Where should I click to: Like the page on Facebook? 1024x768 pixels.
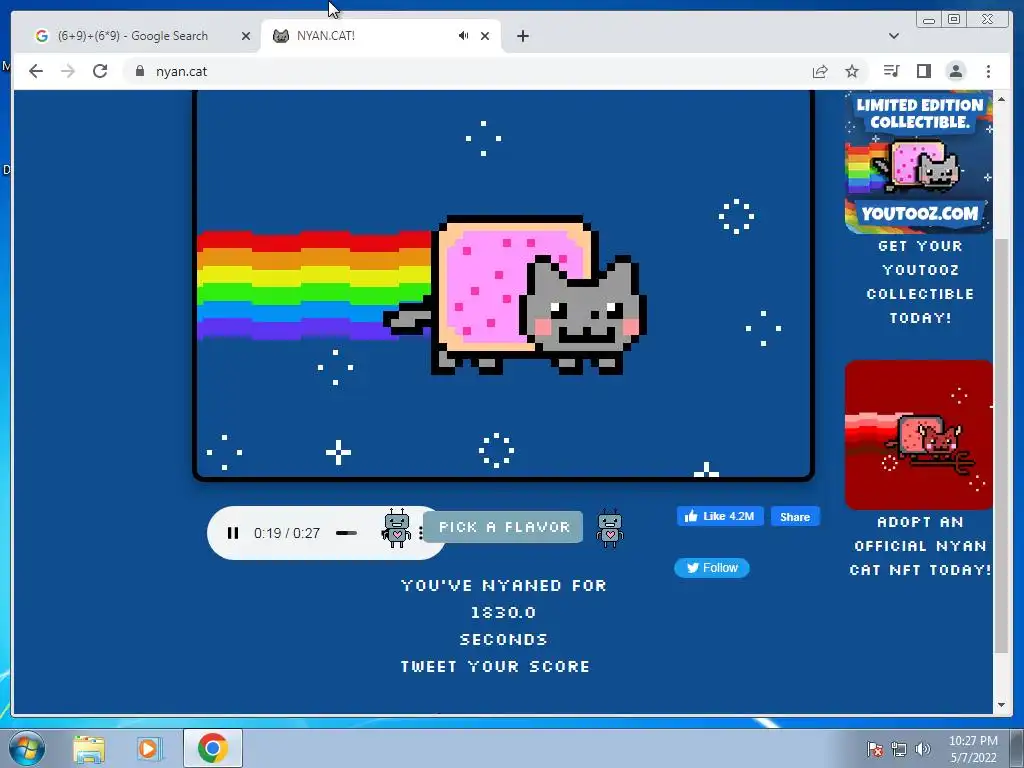[720, 517]
